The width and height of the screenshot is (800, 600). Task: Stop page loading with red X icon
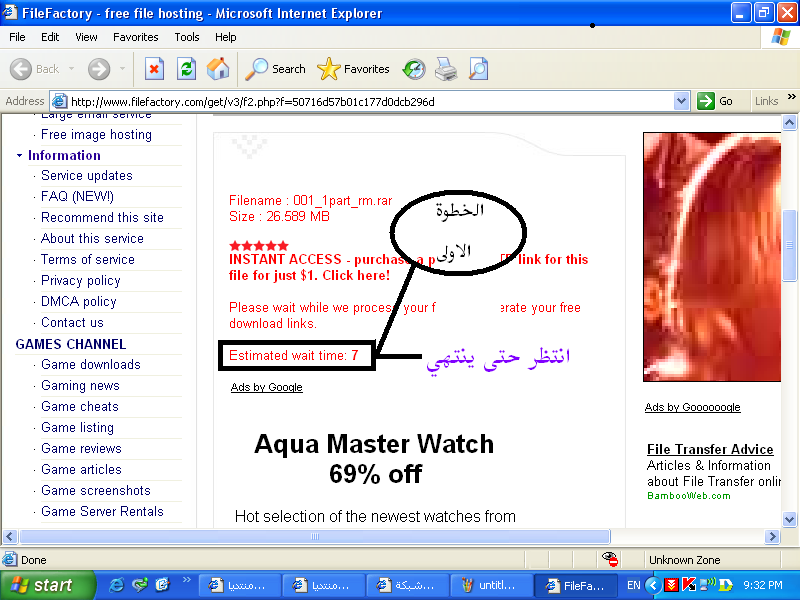point(154,69)
